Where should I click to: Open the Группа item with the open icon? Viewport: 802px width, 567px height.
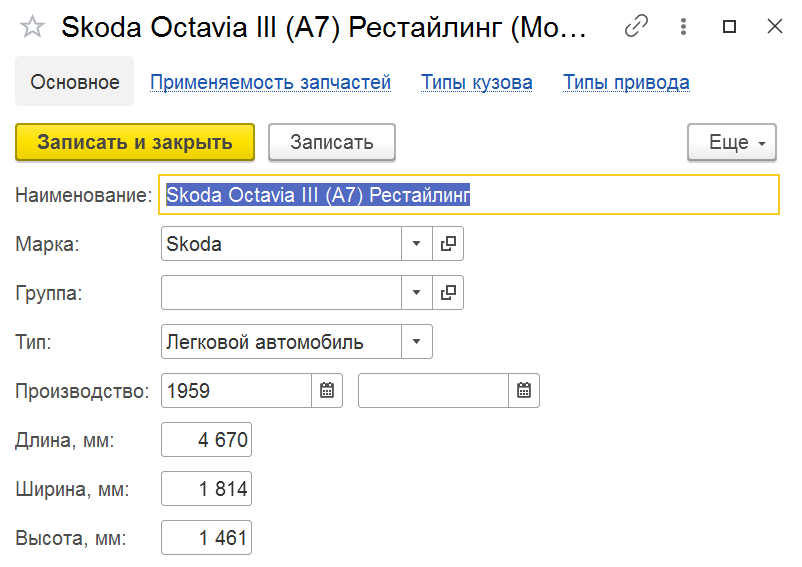[448, 293]
